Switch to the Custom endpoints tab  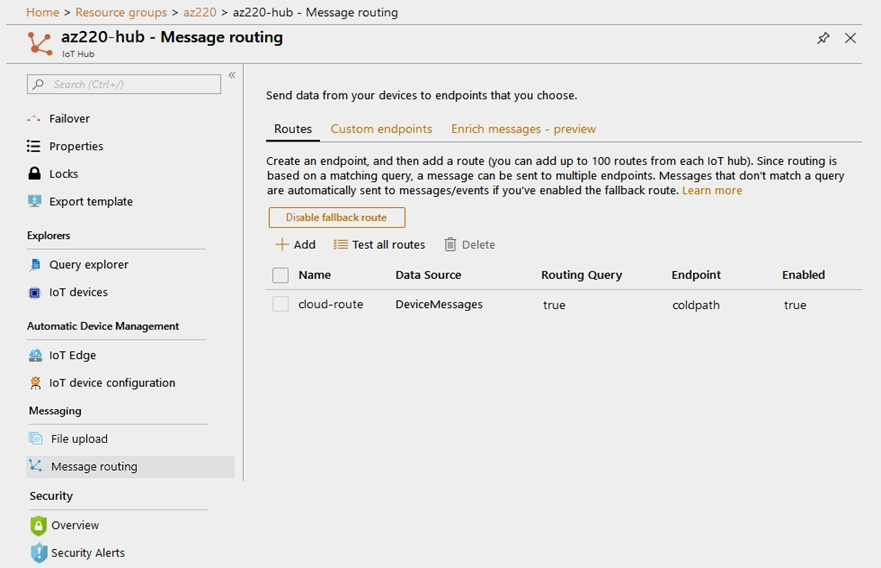(x=381, y=129)
